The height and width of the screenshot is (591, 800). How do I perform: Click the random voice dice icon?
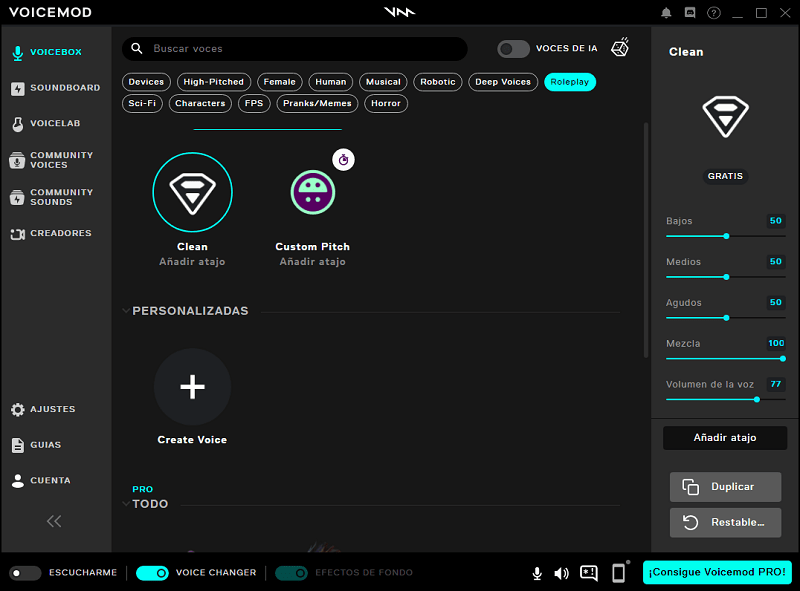pyautogui.click(x=620, y=47)
